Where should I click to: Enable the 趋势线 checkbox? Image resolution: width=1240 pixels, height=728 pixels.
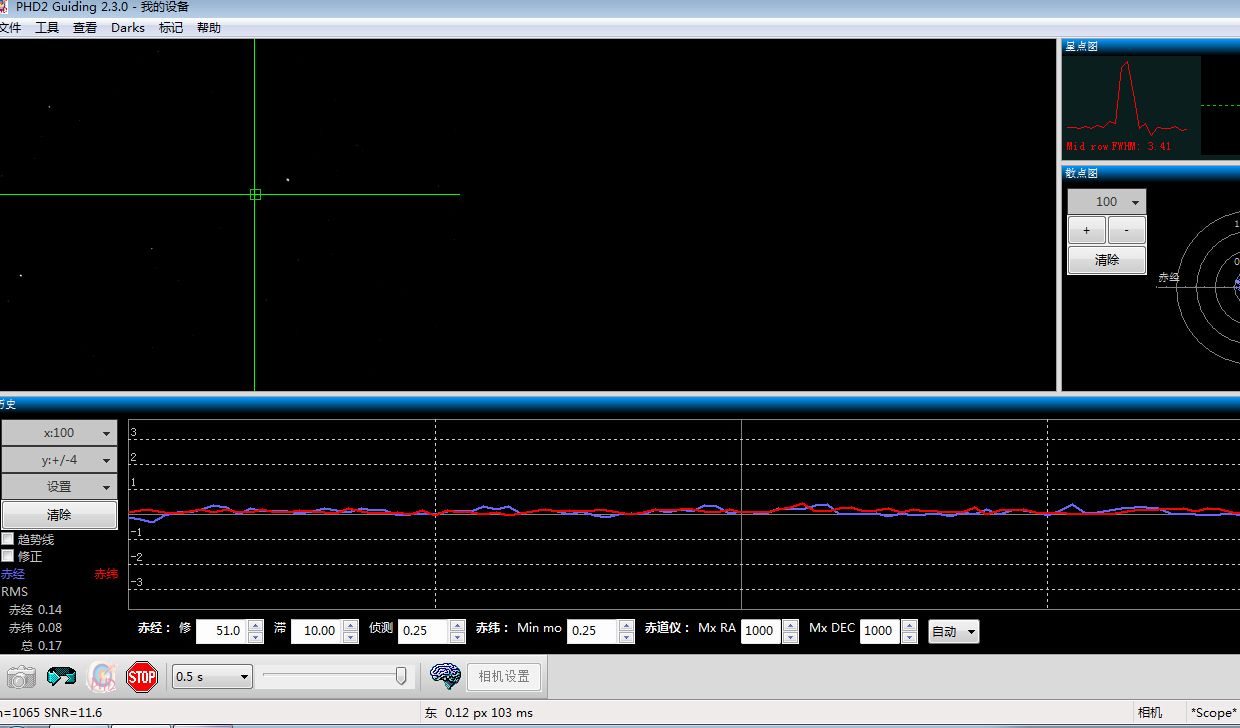(x=8, y=539)
